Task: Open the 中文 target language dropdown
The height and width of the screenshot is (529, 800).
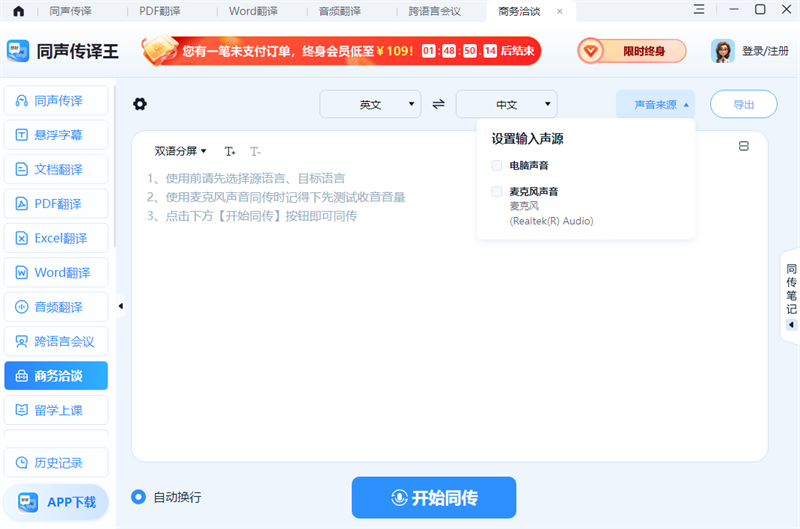Action: point(506,104)
